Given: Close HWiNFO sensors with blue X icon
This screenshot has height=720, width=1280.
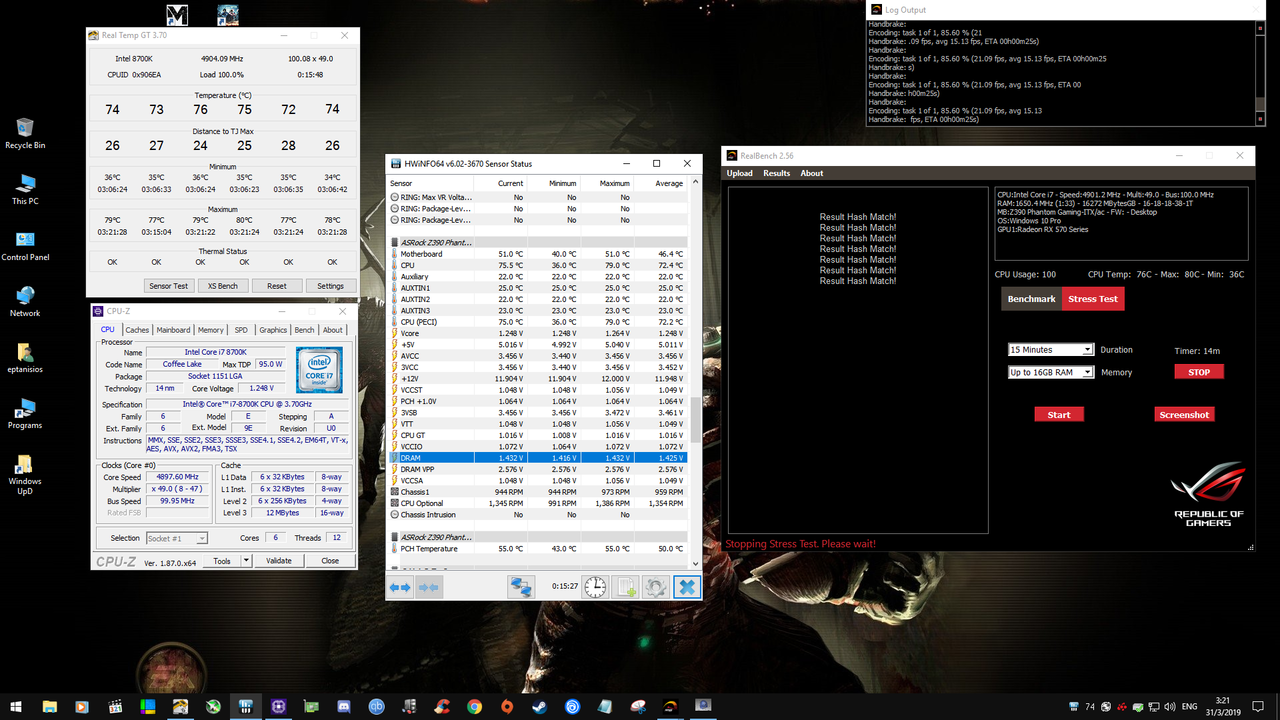Looking at the screenshot, I should 687,587.
